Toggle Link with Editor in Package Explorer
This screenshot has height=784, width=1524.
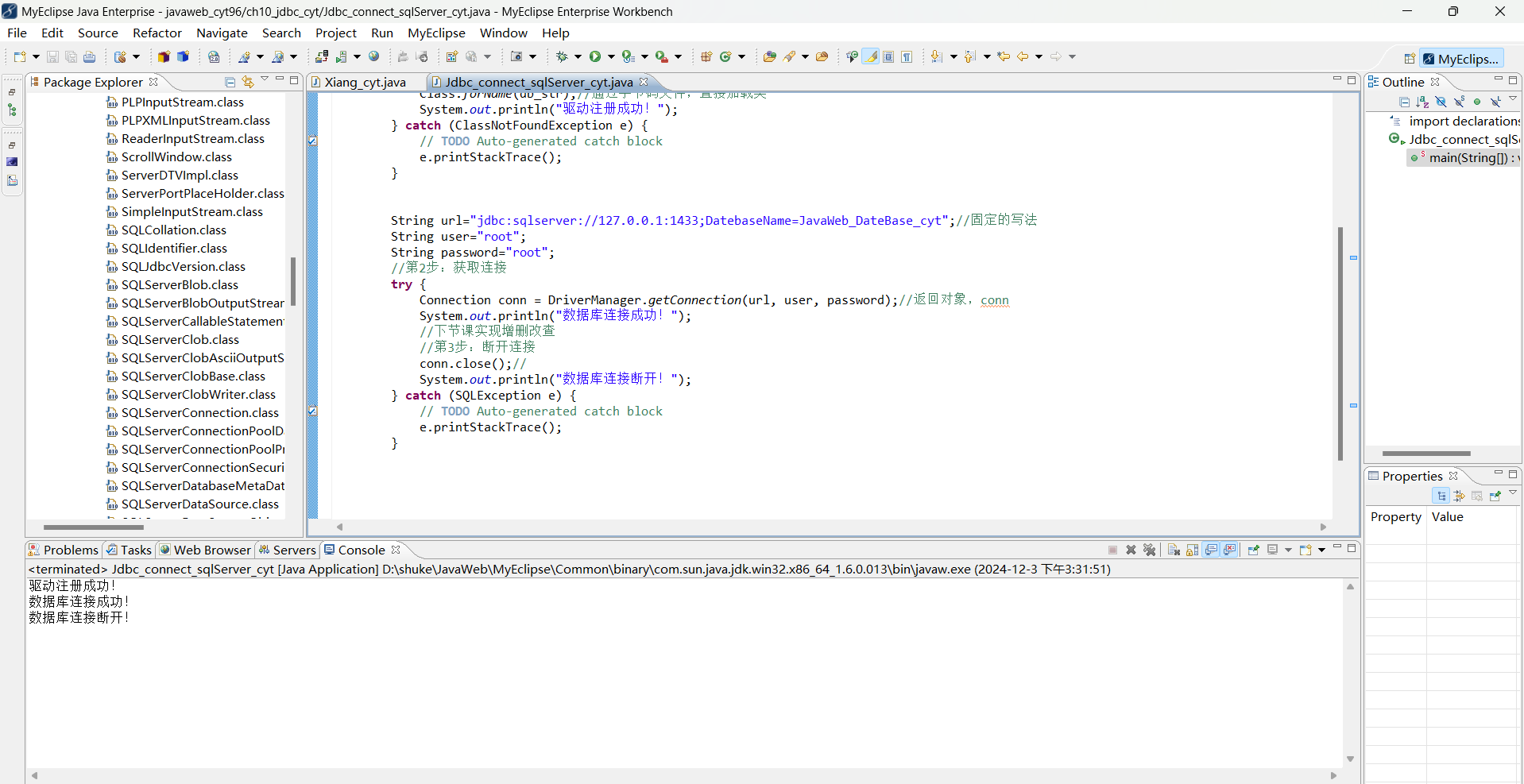pyautogui.click(x=248, y=82)
